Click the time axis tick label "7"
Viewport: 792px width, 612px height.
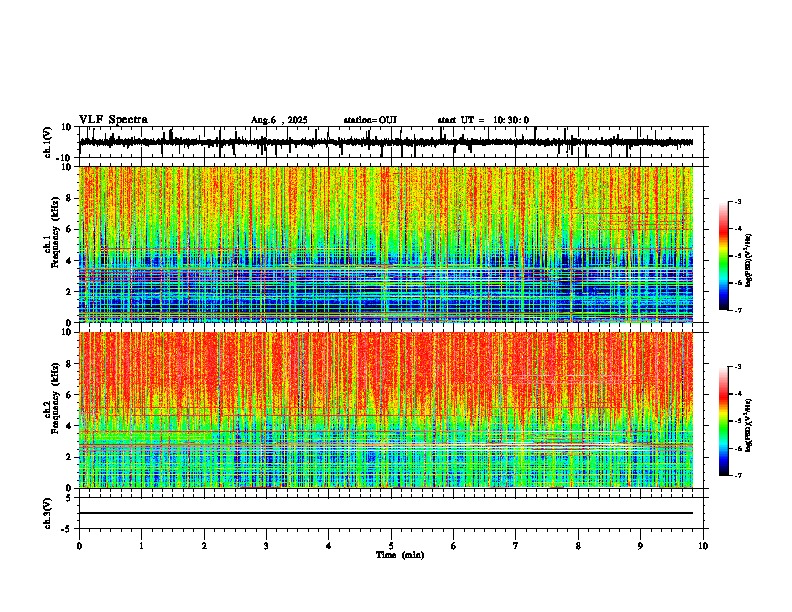pyautogui.click(x=516, y=546)
